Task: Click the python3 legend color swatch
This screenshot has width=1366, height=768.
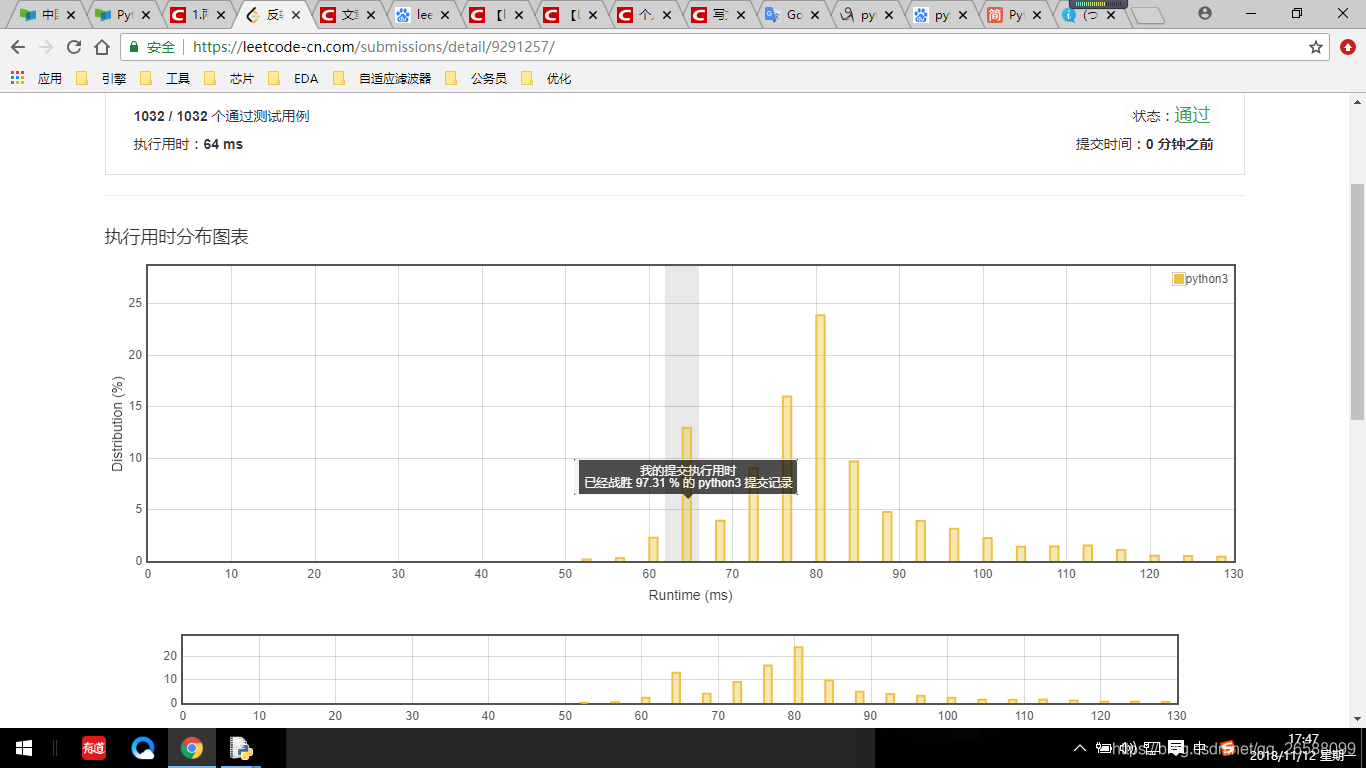Action: (x=1178, y=279)
